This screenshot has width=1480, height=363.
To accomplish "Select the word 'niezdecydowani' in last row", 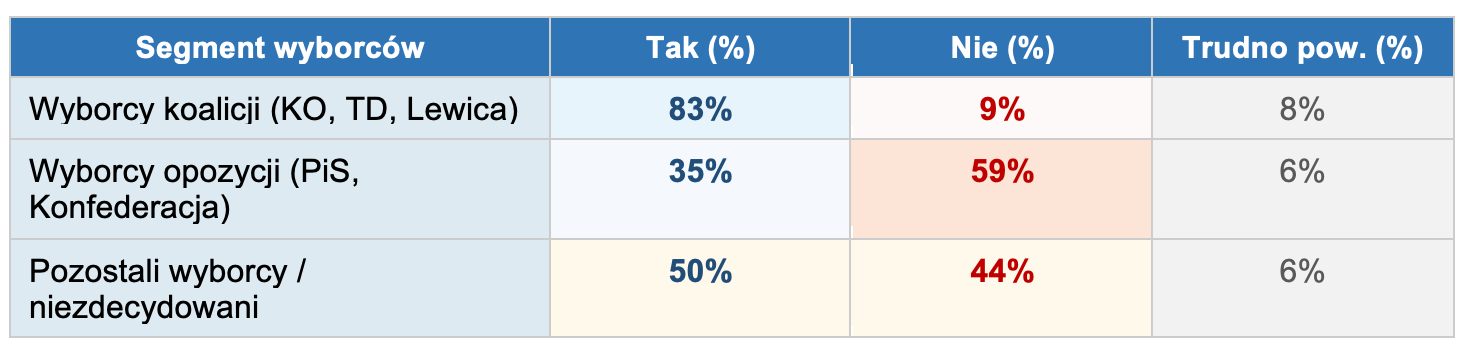I will click(145, 308).
